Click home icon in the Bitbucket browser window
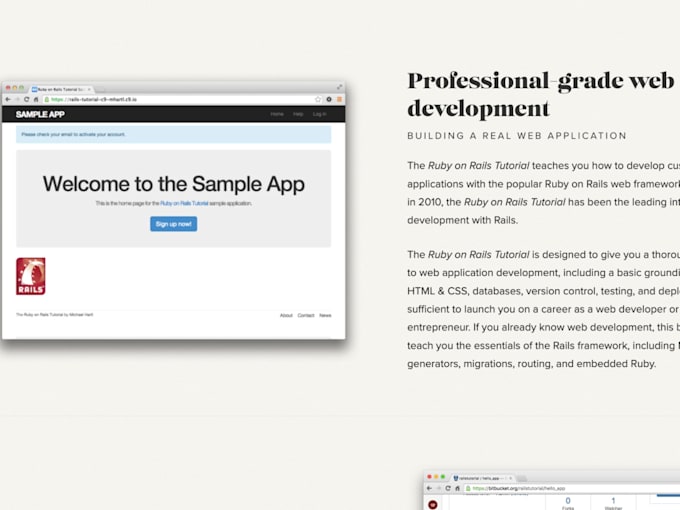Viewport: 680px width, 510px height. pos(457,488)
